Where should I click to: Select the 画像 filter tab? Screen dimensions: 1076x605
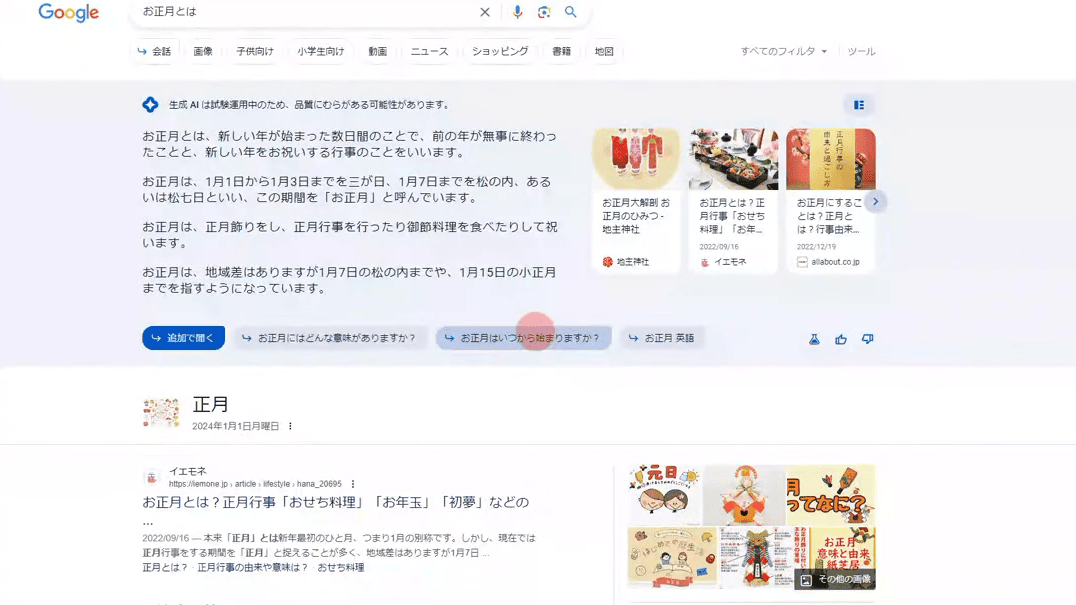pos(202,51)
